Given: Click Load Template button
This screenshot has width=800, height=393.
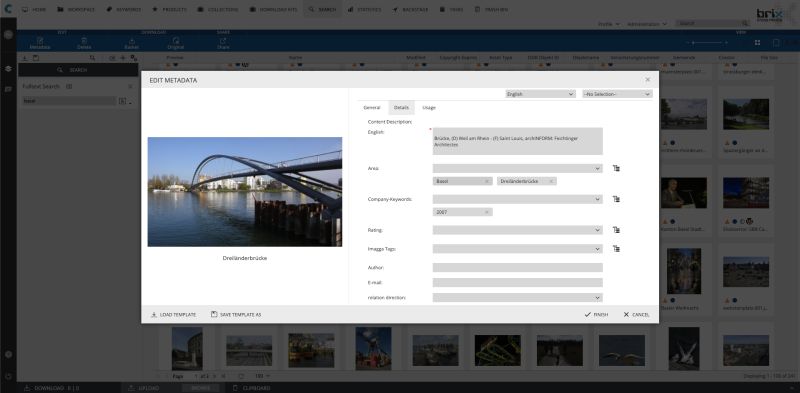Looking at the screenshot, I should (173, 314).
